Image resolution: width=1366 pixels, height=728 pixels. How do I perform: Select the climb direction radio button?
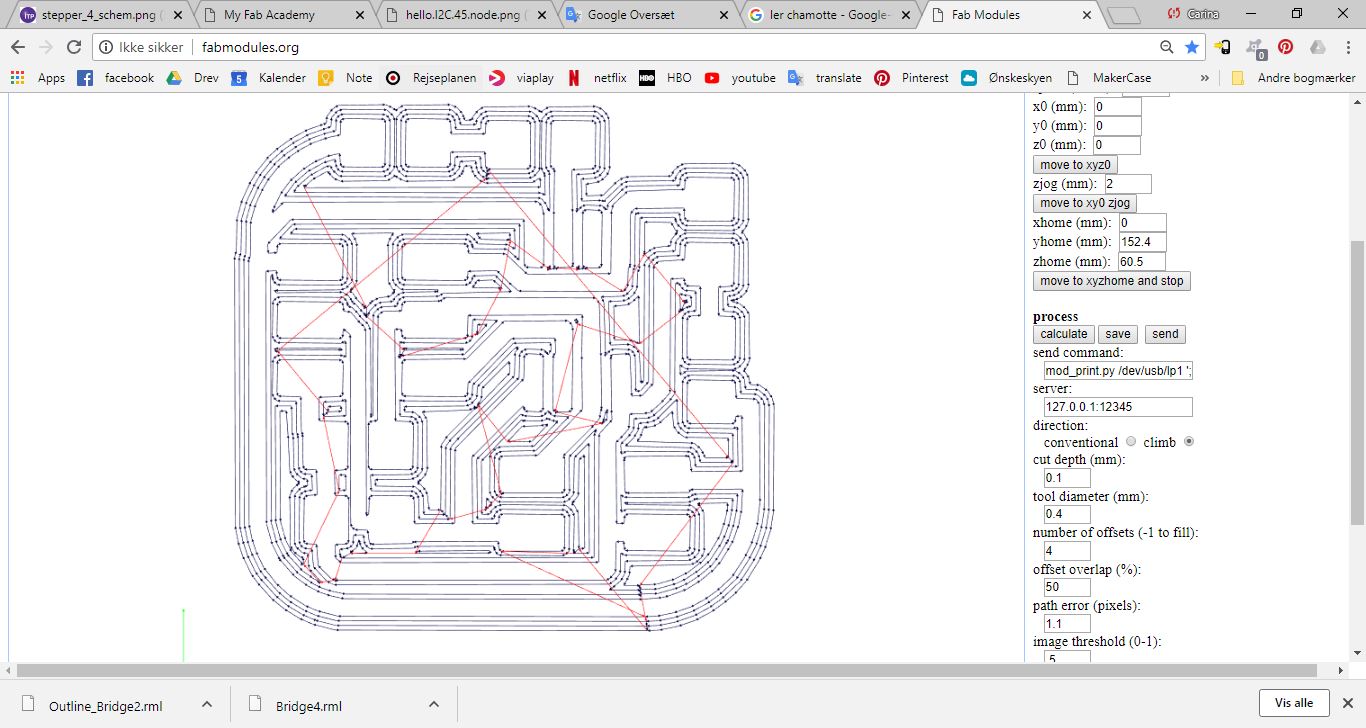pos(1189,441)
